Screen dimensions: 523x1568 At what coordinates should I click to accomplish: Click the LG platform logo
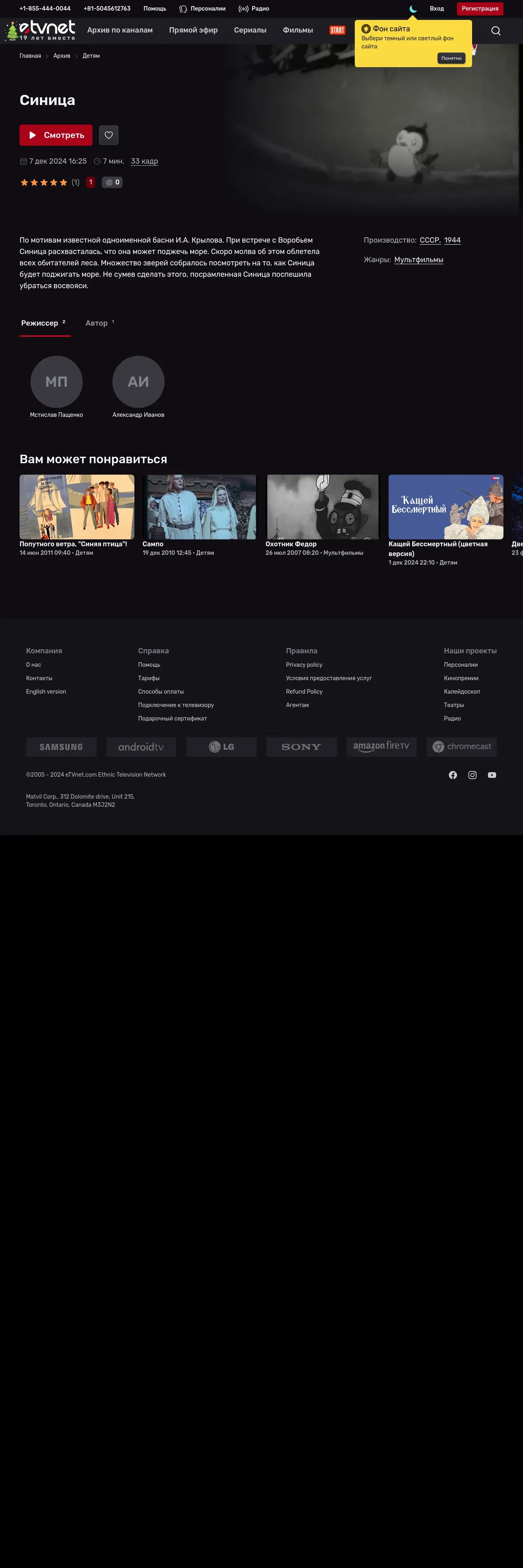tap(221, 747)
